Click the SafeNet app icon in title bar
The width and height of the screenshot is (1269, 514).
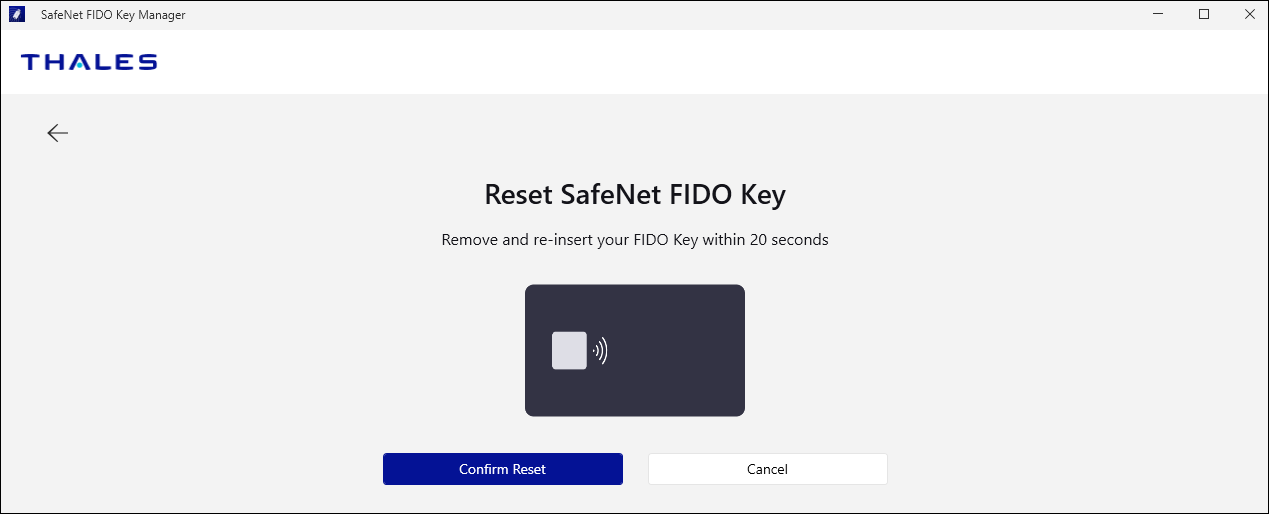click(x=17, y=15)
